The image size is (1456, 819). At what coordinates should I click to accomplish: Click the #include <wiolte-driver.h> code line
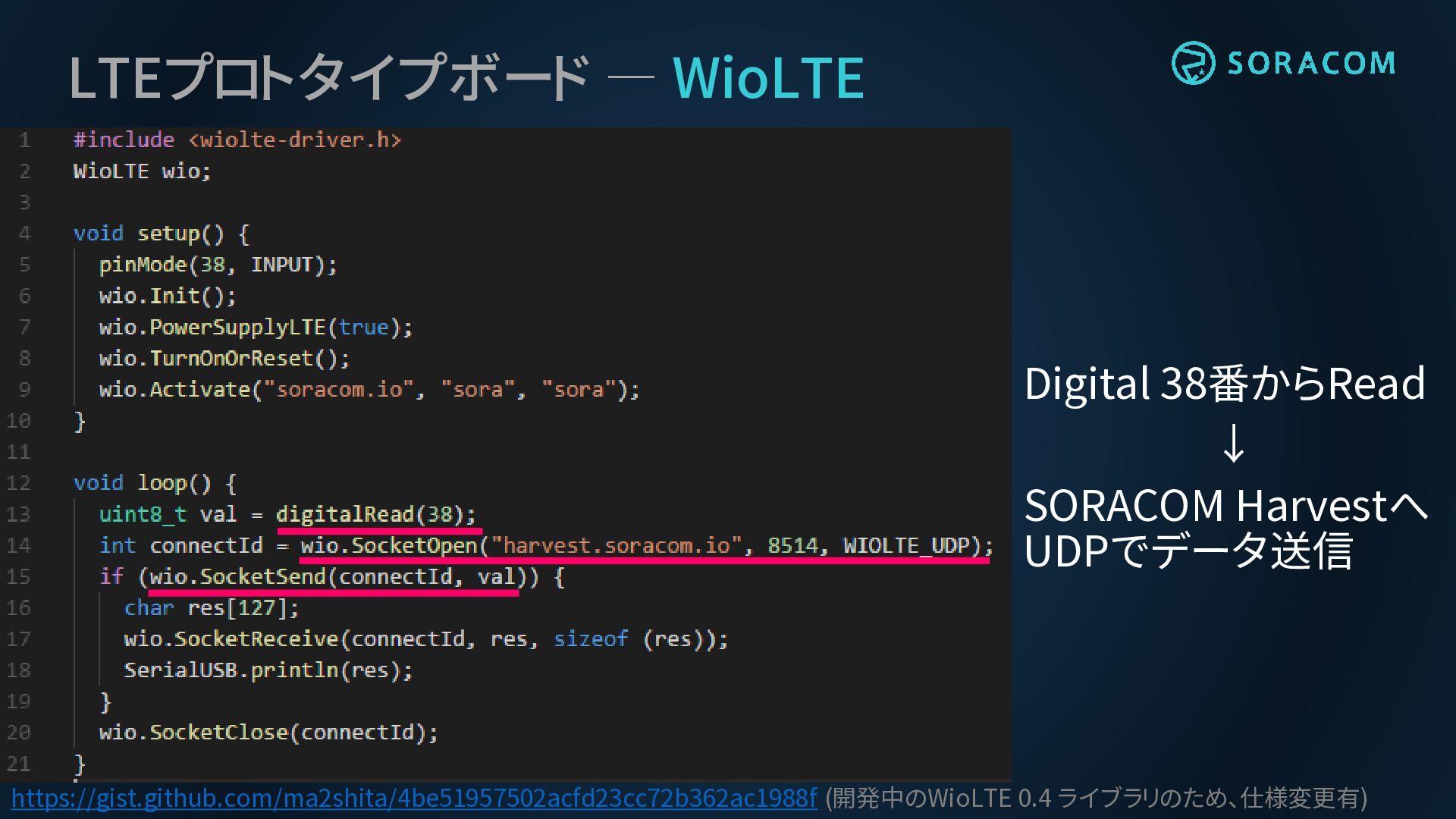237,140
